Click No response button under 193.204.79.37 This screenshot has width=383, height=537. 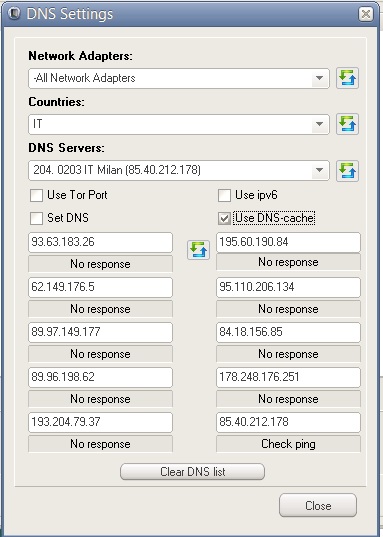coord(100,444)
